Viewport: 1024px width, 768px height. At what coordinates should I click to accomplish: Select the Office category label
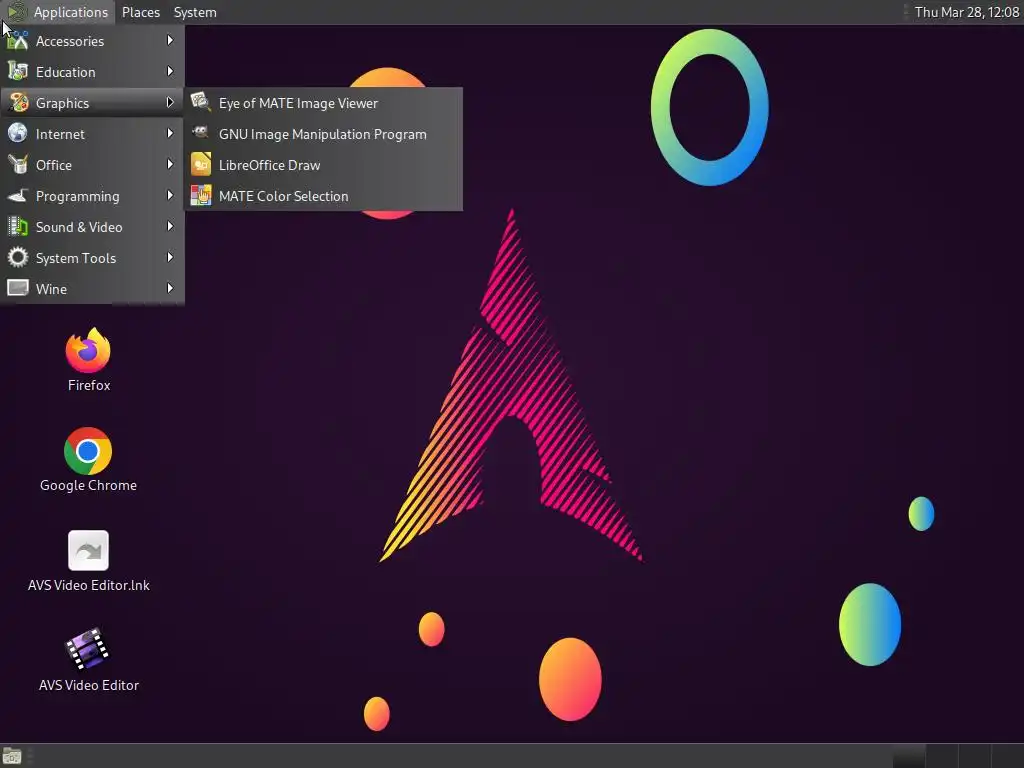(x=54, y=165)
